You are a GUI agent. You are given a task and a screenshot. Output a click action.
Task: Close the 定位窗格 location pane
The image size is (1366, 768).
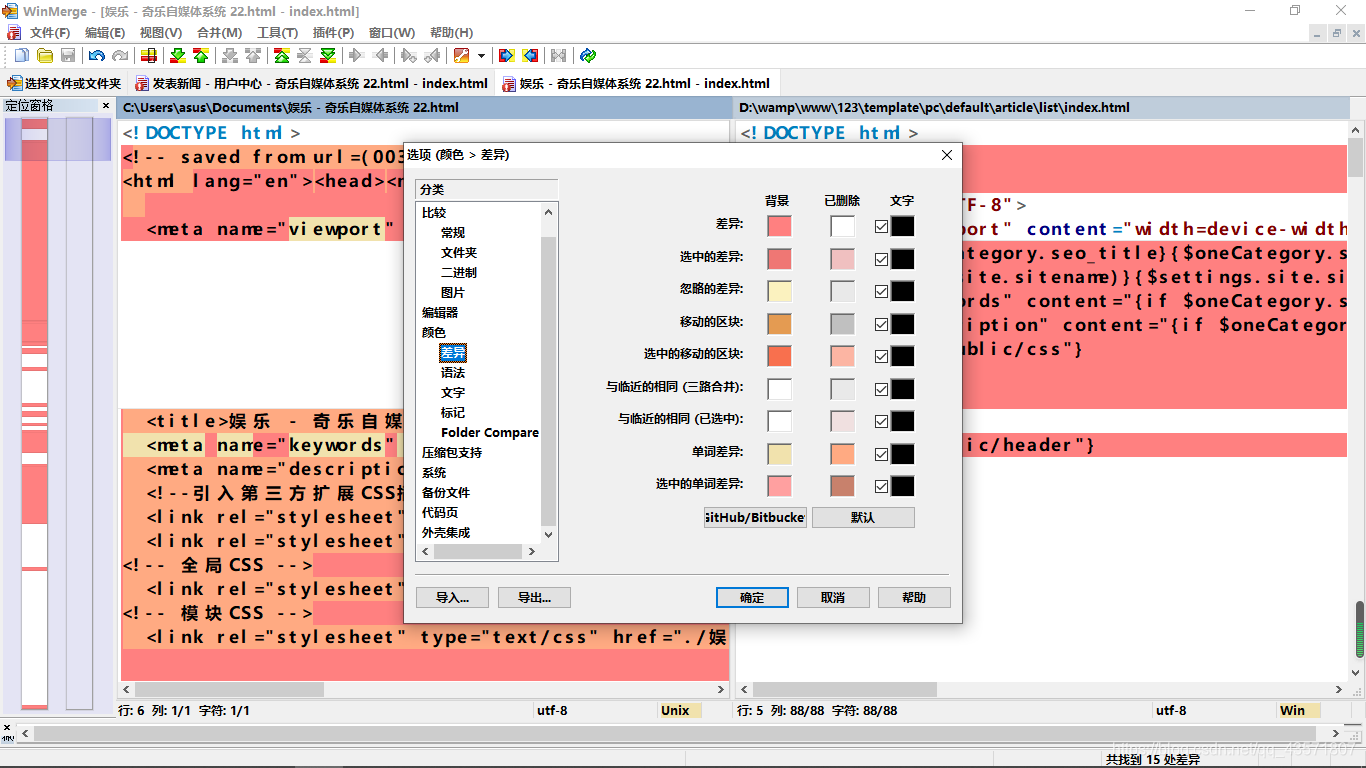click(x=106, y=106)
